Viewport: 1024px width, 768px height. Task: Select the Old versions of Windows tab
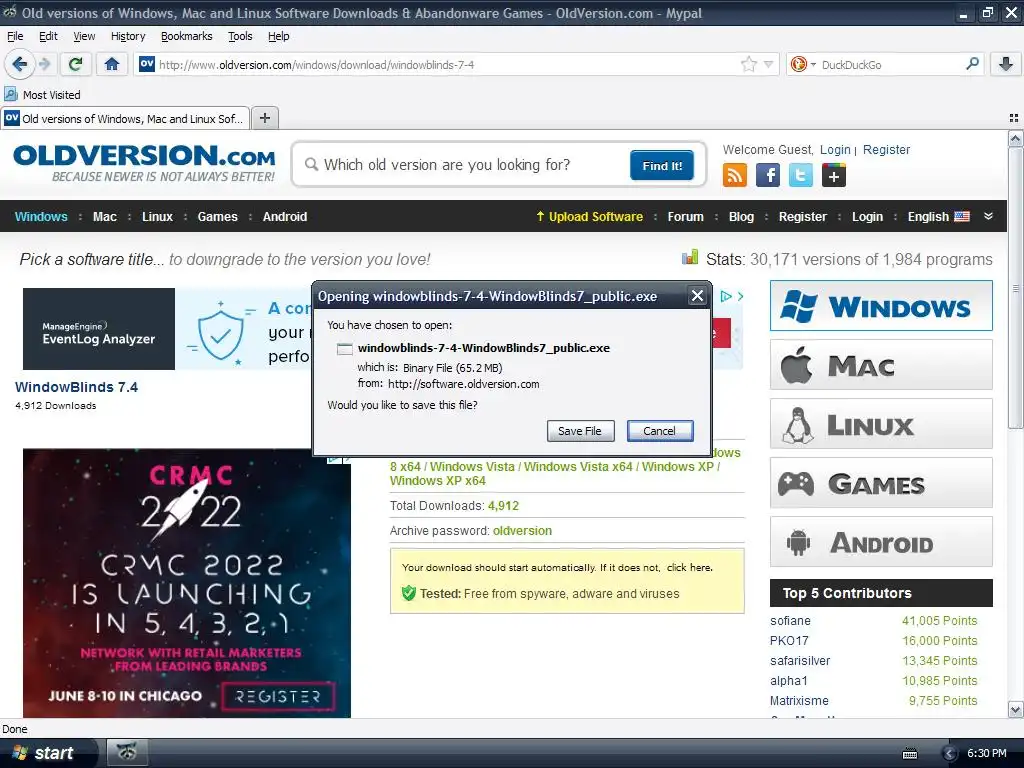(125, 118)
